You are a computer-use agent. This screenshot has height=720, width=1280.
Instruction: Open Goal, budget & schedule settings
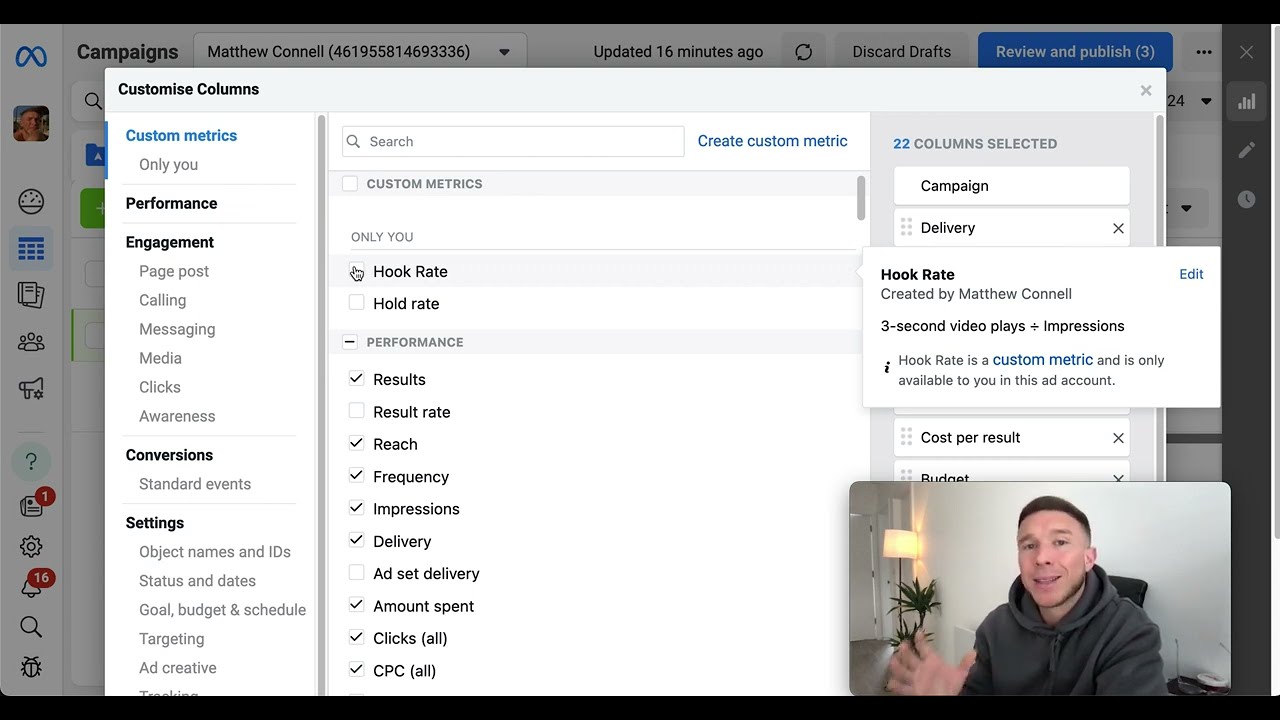[x=222, y=611]
